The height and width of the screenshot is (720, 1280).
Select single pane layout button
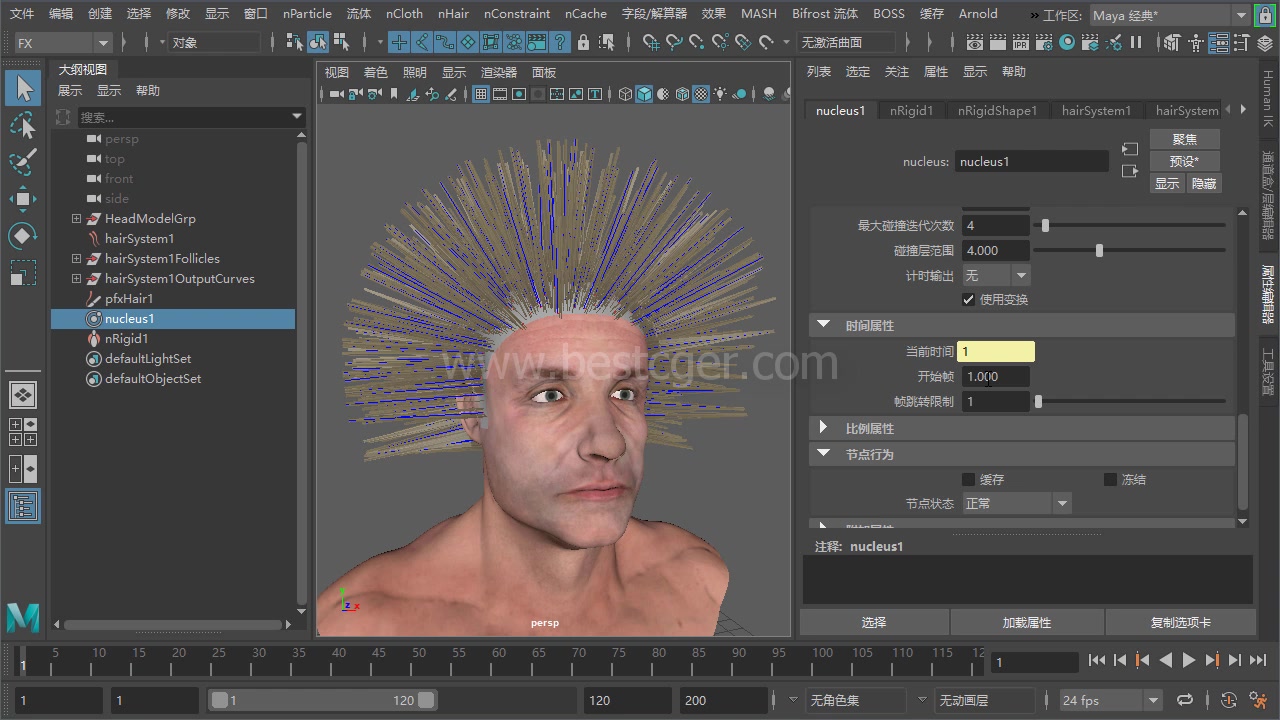point(23,394)
